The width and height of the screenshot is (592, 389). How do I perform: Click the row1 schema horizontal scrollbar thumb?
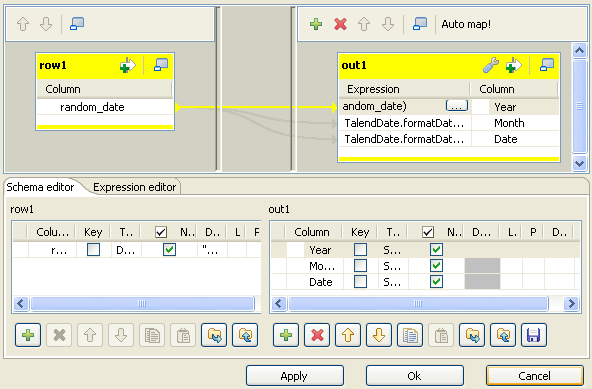pyautogui.click(x=142, y=304)
